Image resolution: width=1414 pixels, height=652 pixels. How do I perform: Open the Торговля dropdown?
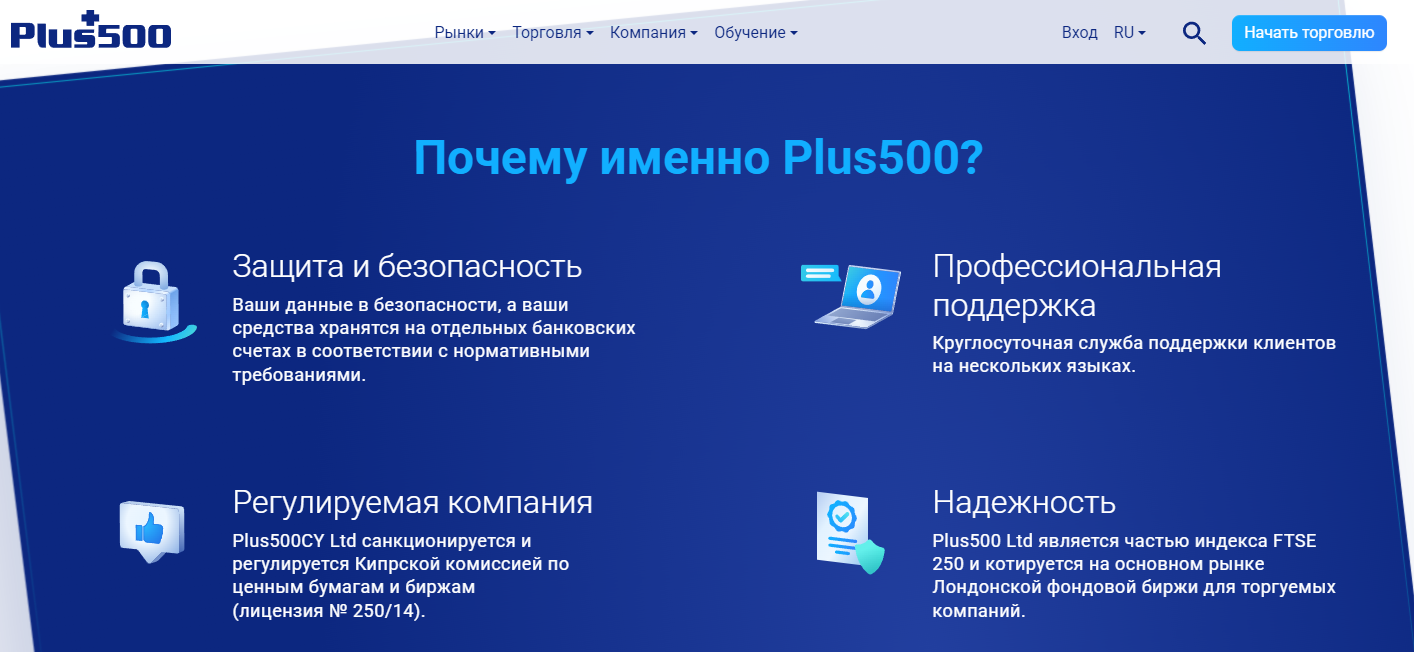click(x=552, y=32)
